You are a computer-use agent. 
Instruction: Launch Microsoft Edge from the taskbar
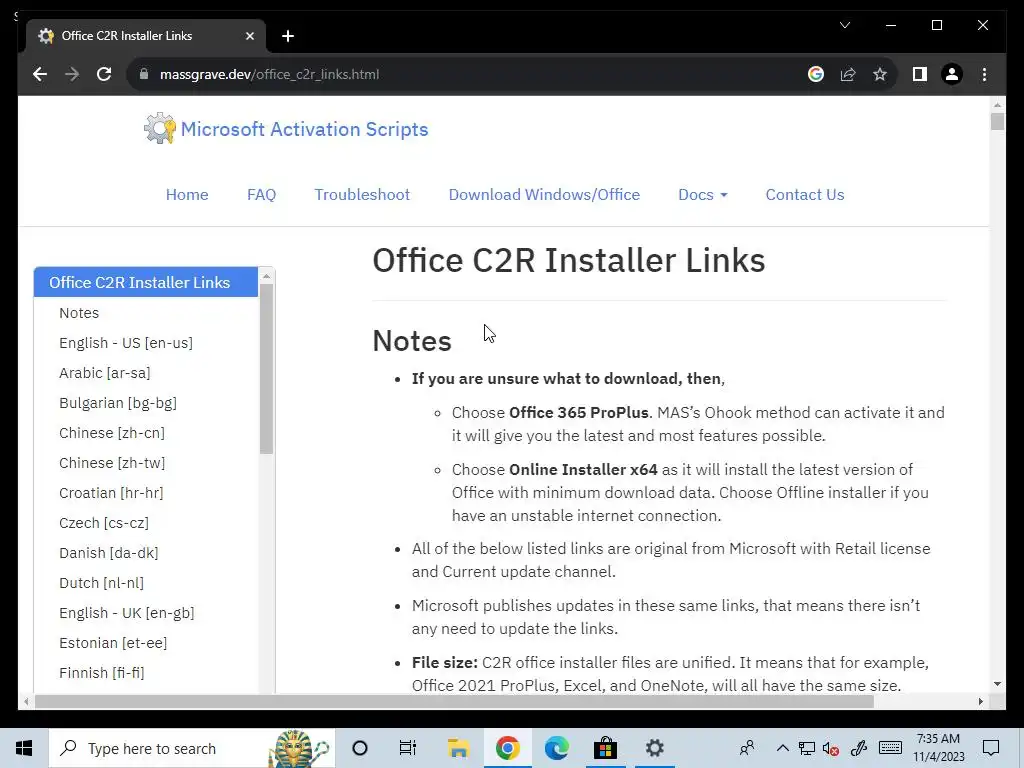point(556,748)
